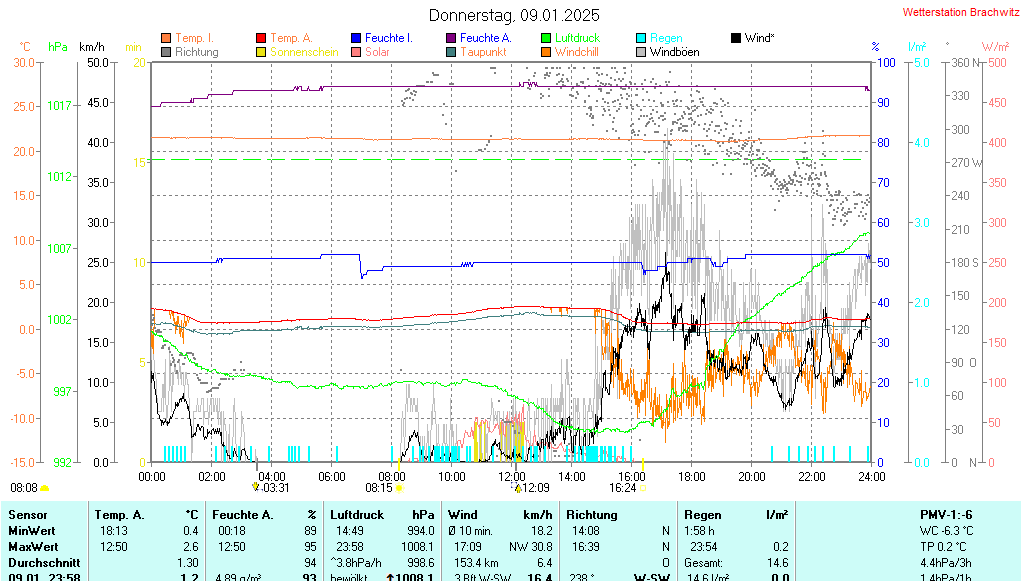Click the sun icon beside 08:08

[x=45, y=488]
